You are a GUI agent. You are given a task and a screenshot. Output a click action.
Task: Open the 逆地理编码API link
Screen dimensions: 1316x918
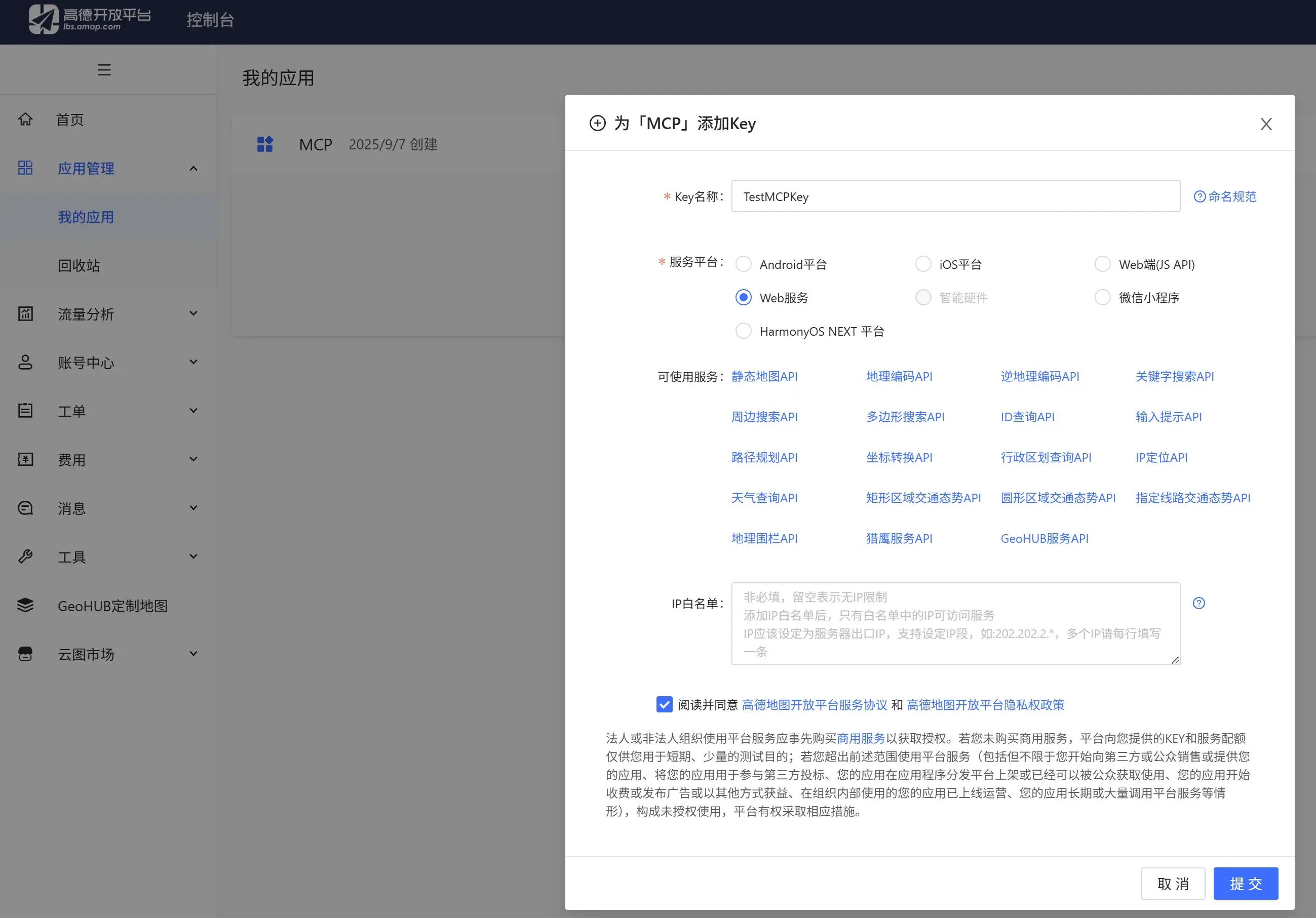coord(1040,377)
